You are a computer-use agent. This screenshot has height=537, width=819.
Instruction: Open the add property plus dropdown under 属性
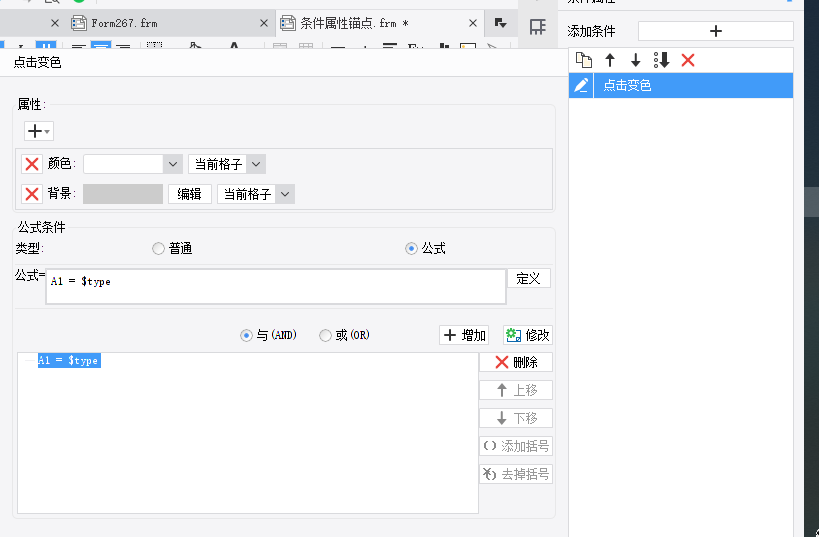pos(38,131)
